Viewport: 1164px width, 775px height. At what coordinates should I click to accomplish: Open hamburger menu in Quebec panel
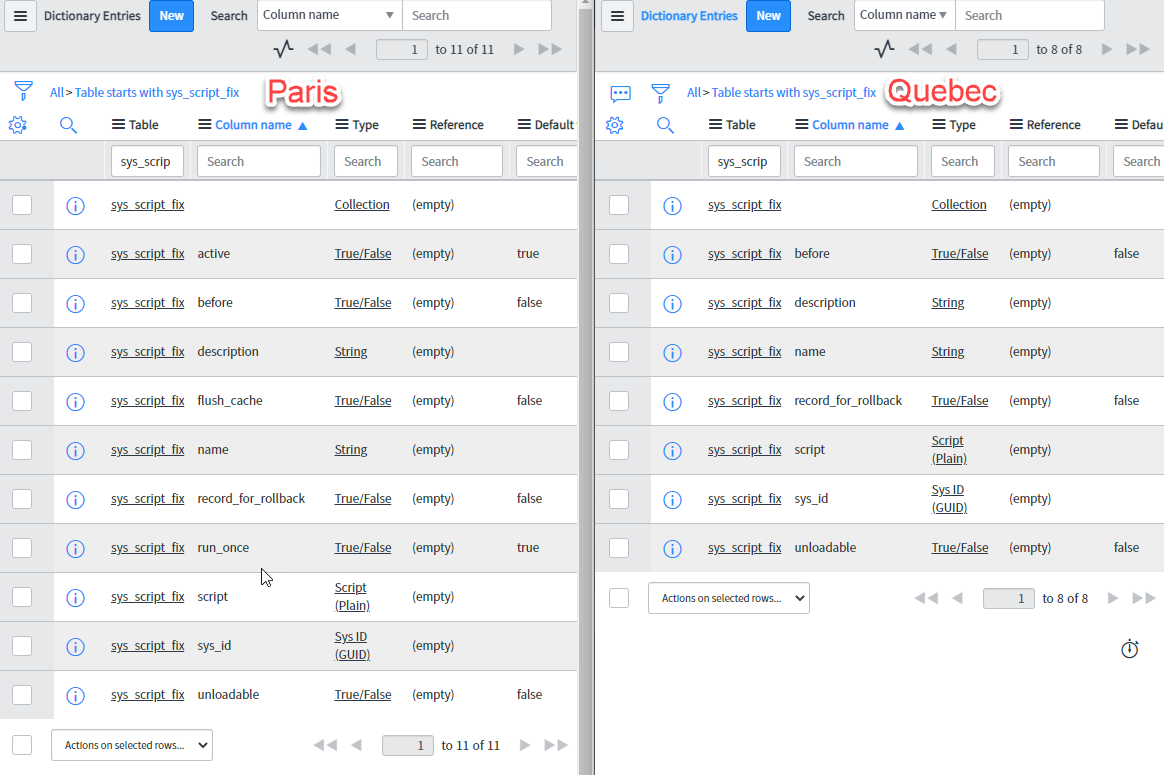[618, 16]
